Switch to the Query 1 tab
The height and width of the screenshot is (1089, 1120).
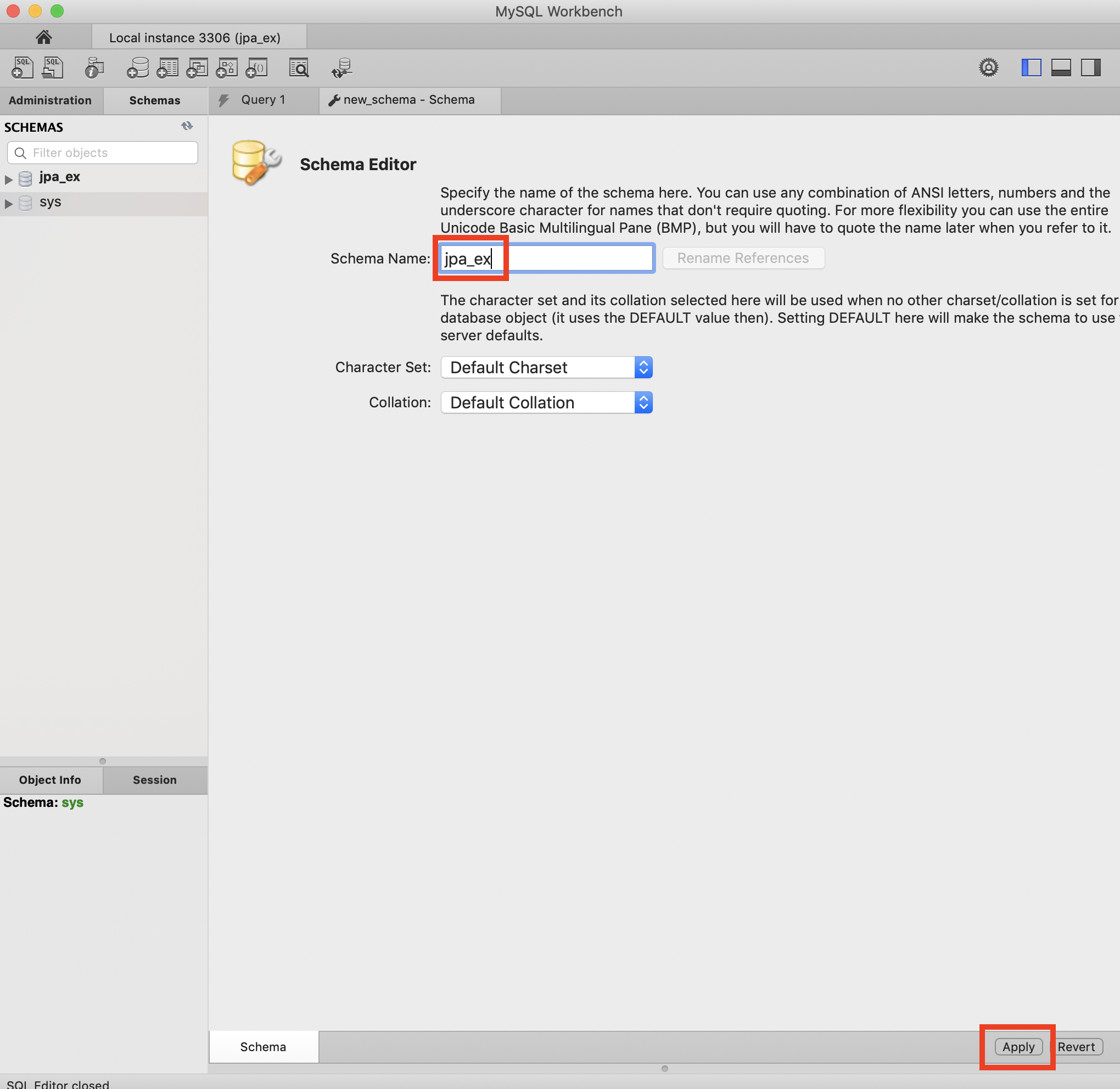[263, 99]
